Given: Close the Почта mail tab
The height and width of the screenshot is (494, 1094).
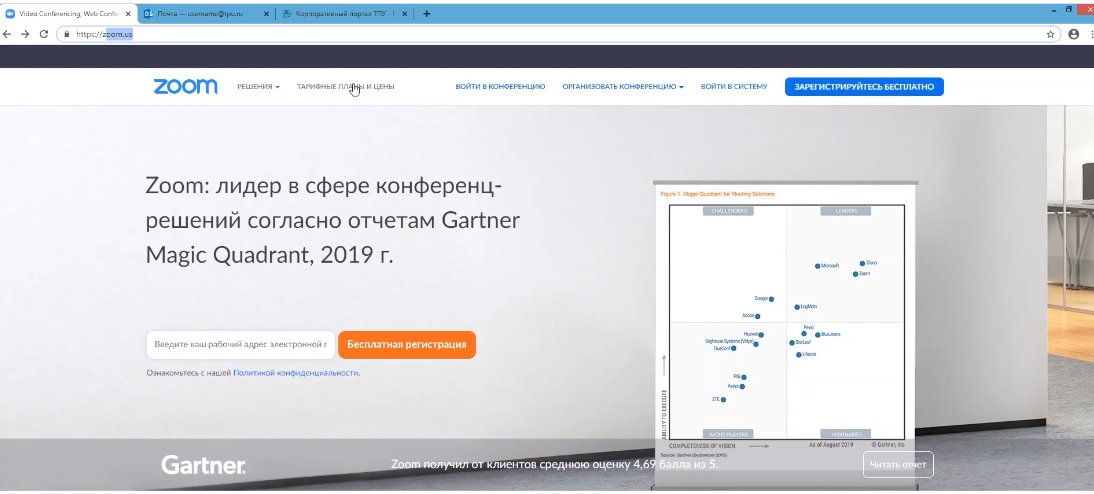Looking at the screenshot, I should tap(266, 13).
